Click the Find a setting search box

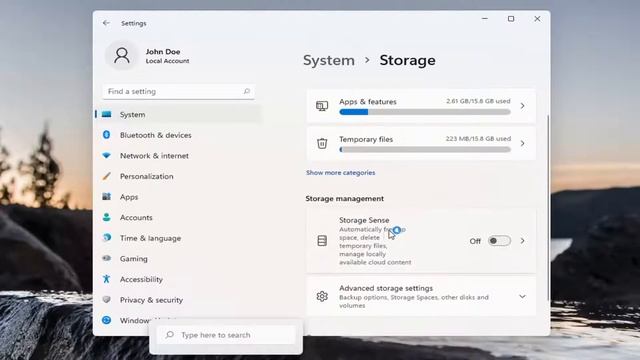[178, 91]
